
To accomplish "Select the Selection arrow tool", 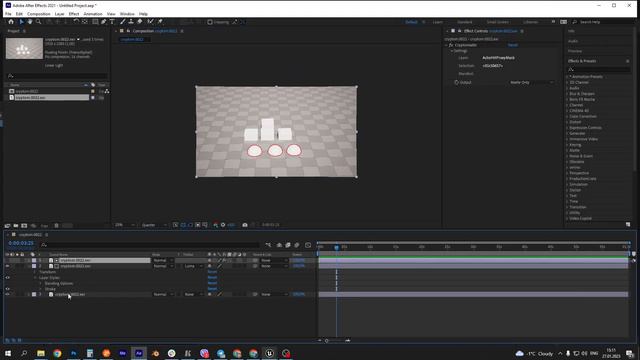I will point(22,22).
